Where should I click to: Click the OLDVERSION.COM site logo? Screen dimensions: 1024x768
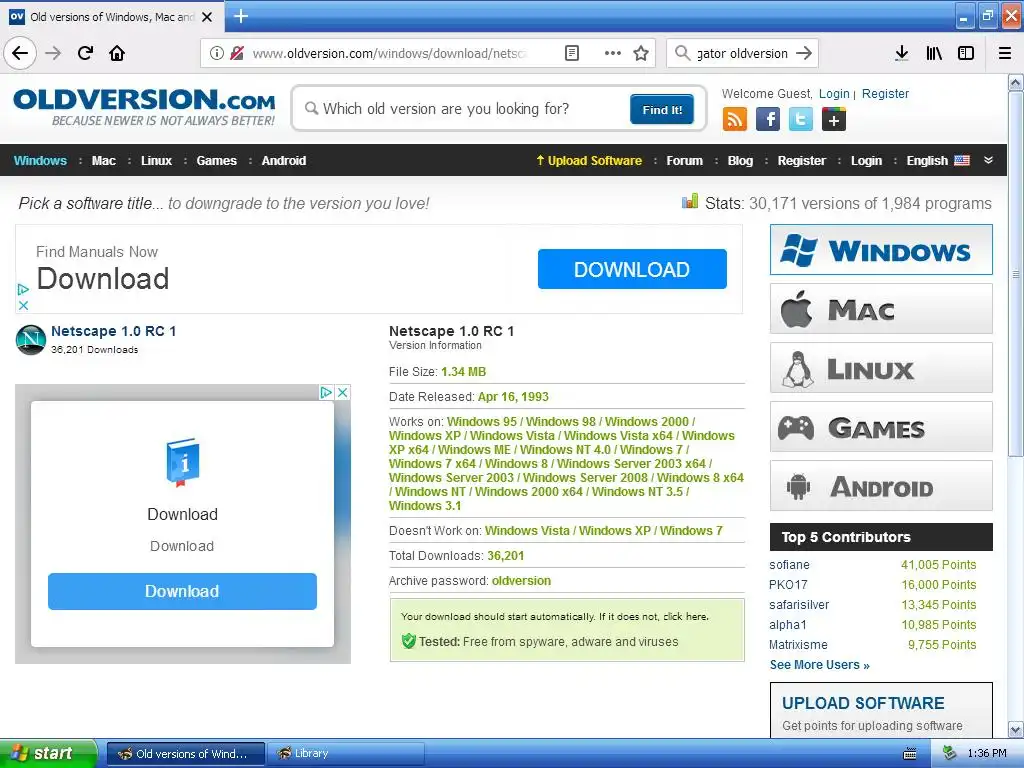coord(144,107)
